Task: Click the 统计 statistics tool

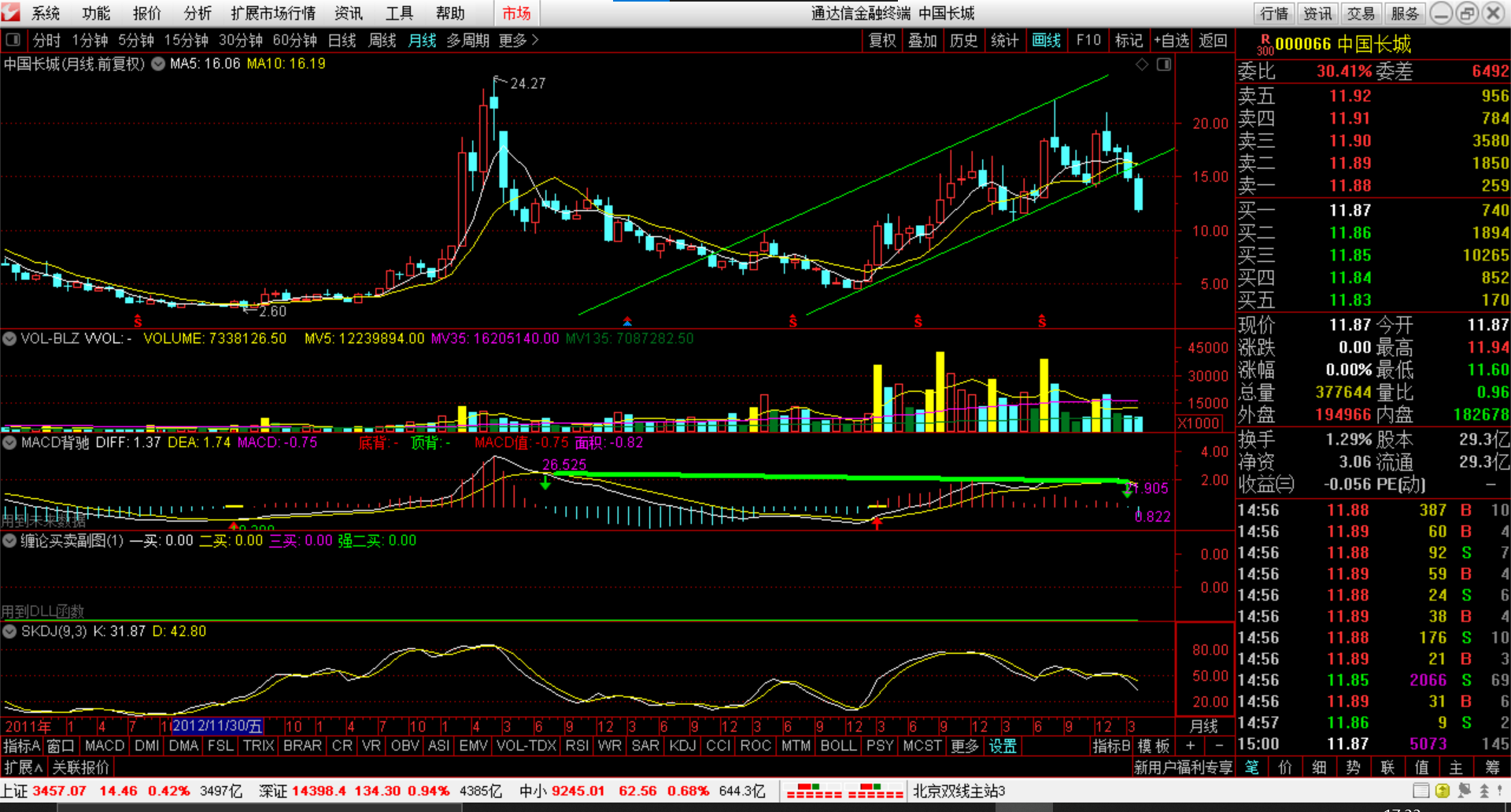Action: 1004,40
